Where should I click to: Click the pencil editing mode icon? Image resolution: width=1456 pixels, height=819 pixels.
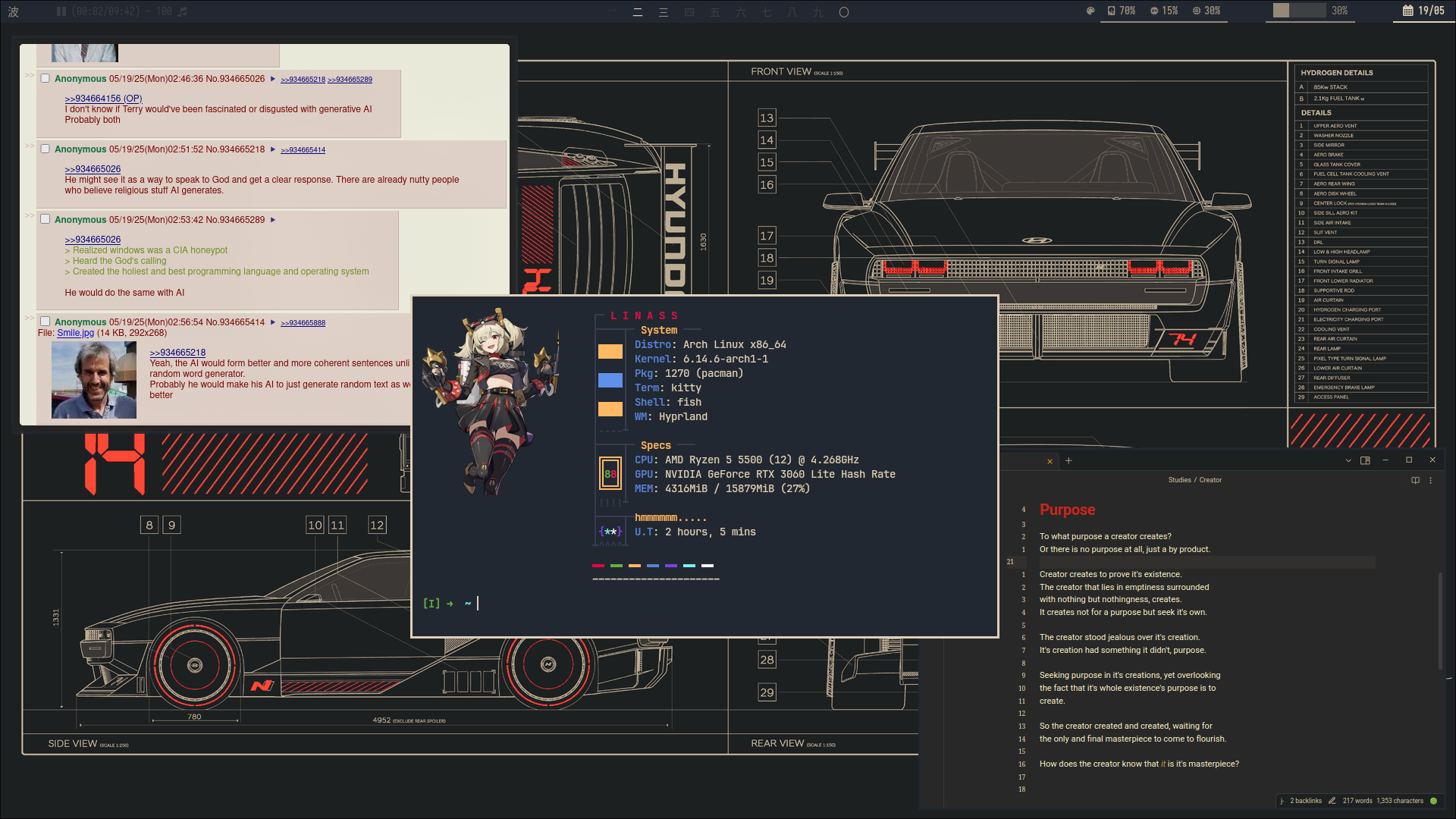[1332, 801]
